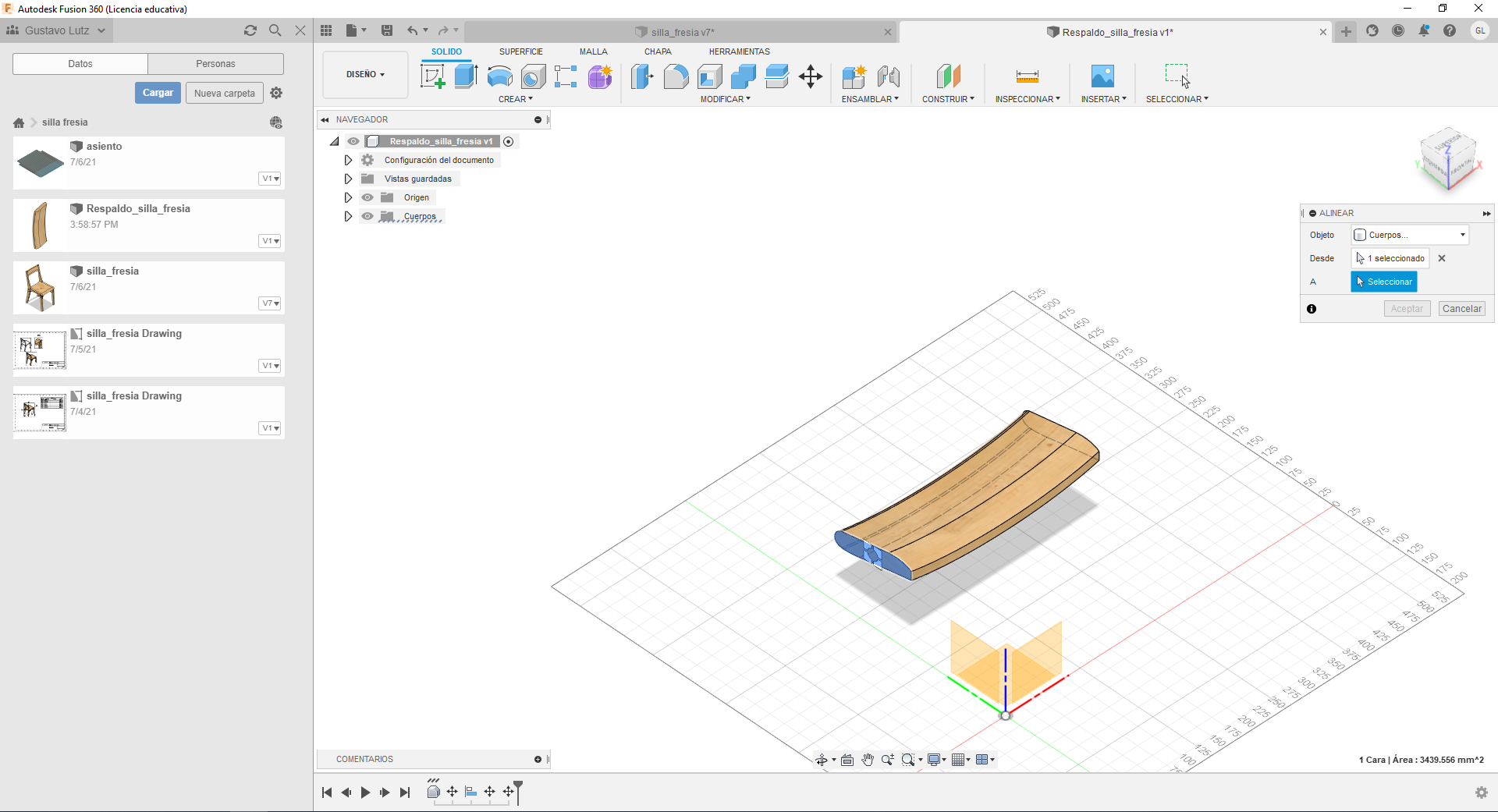Screen dimensions: 1498x812
Task: Switch to the Personas tab
Action: point(215,64)
